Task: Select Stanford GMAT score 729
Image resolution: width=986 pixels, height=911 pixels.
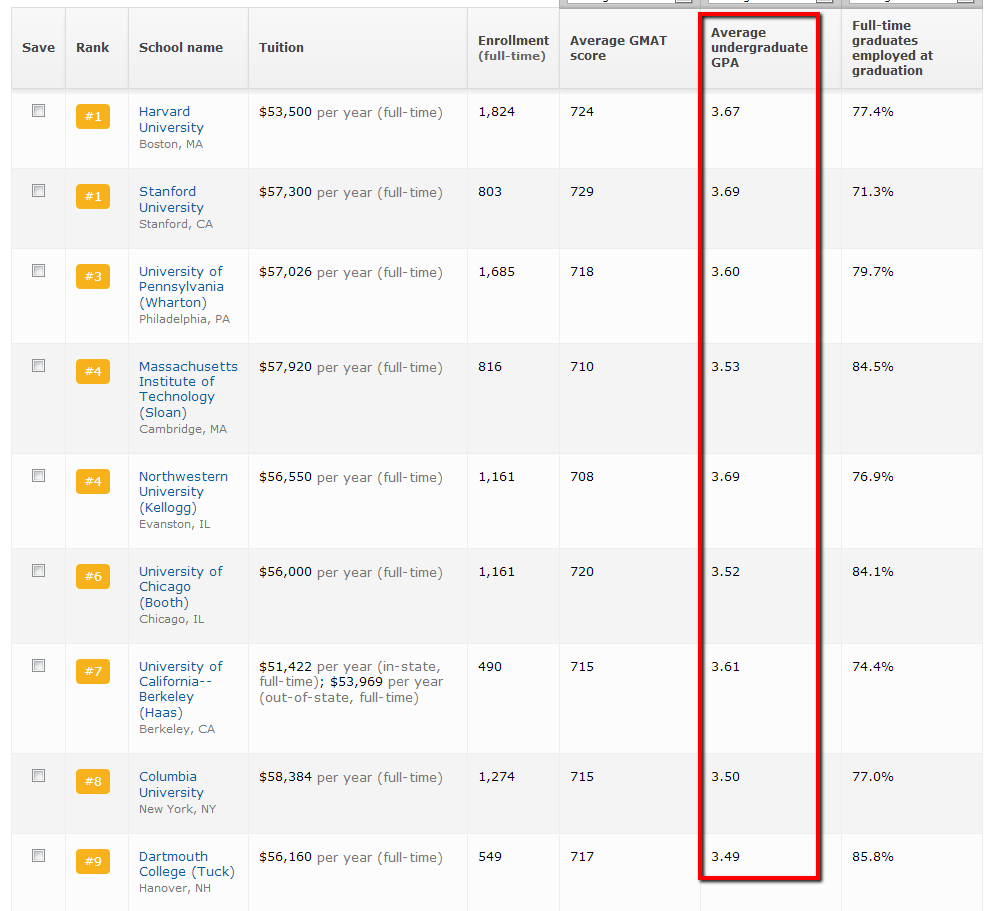Action: pyautogui.click(x=582, y=192)
